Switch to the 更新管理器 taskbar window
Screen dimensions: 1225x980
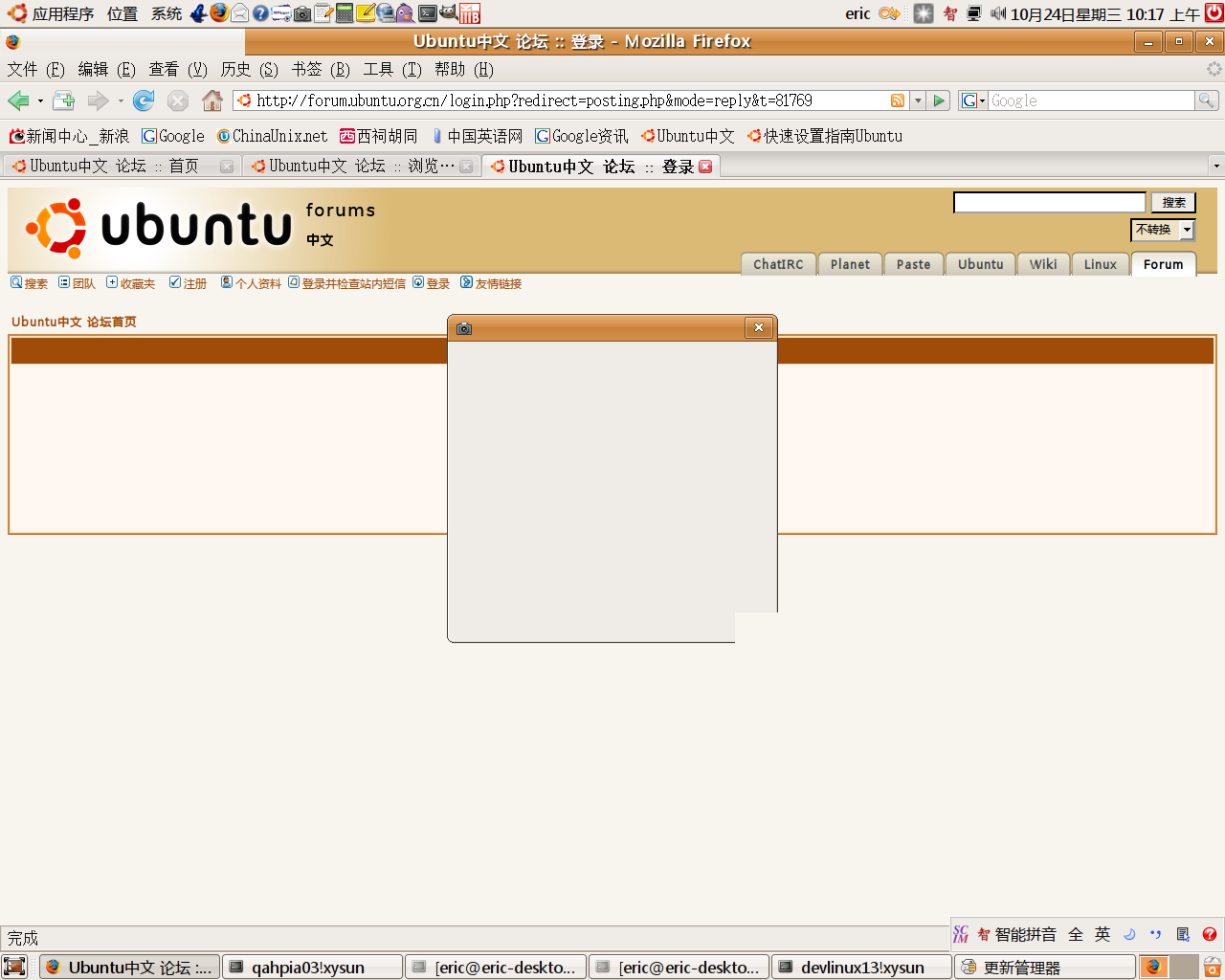coord(1045,967)
